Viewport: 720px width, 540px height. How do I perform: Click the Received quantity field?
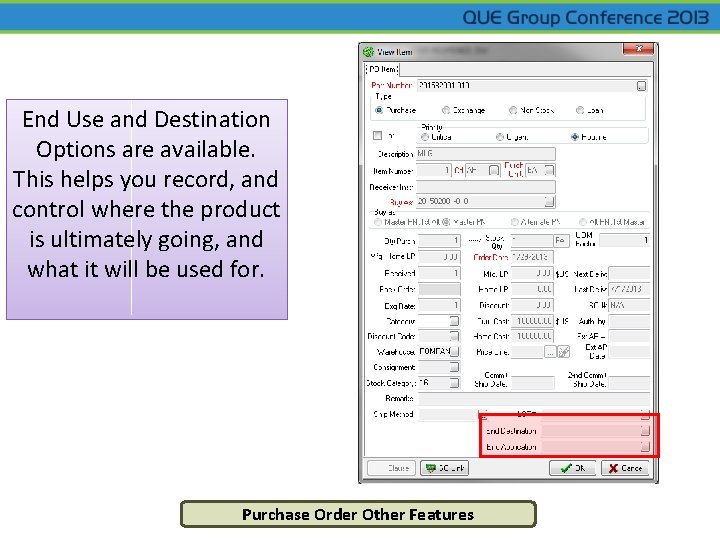click(x=439, y=273)
